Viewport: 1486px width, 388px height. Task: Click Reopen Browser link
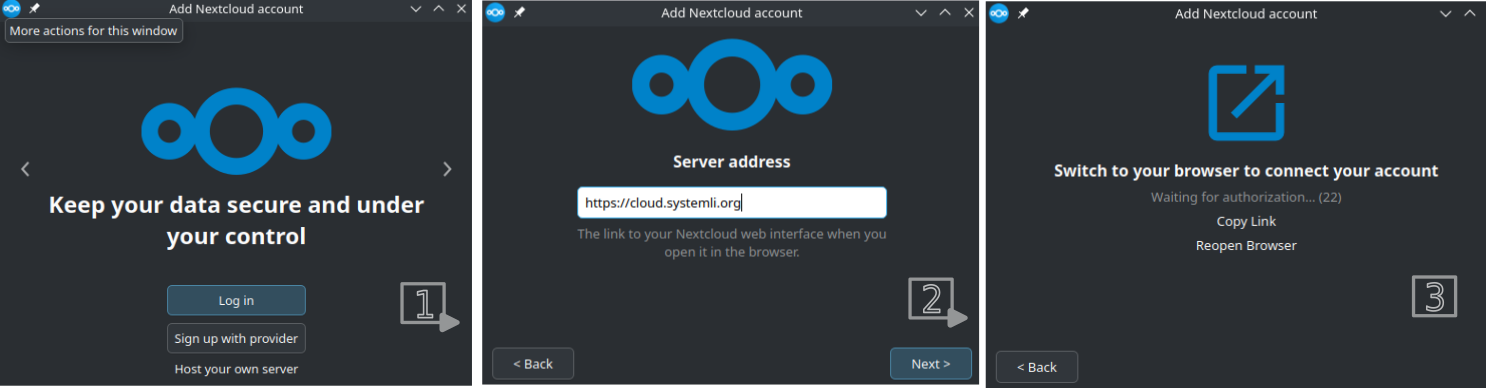click(x=1246, y=245)
